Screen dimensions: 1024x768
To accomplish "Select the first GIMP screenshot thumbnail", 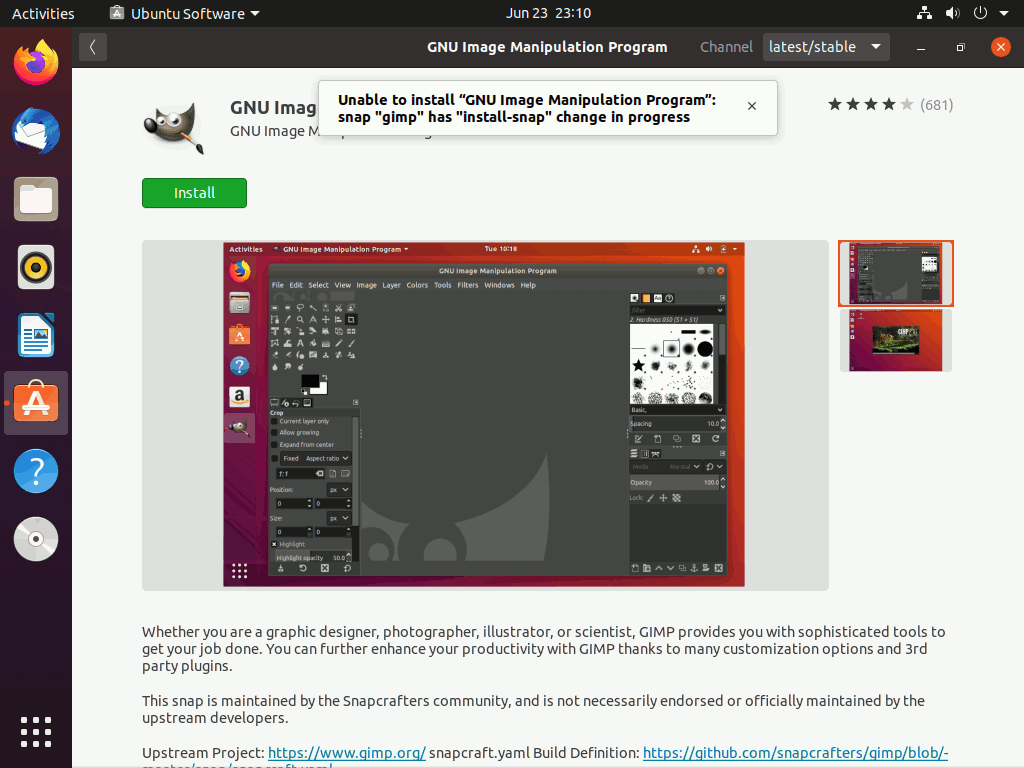I will coord(896,273).
